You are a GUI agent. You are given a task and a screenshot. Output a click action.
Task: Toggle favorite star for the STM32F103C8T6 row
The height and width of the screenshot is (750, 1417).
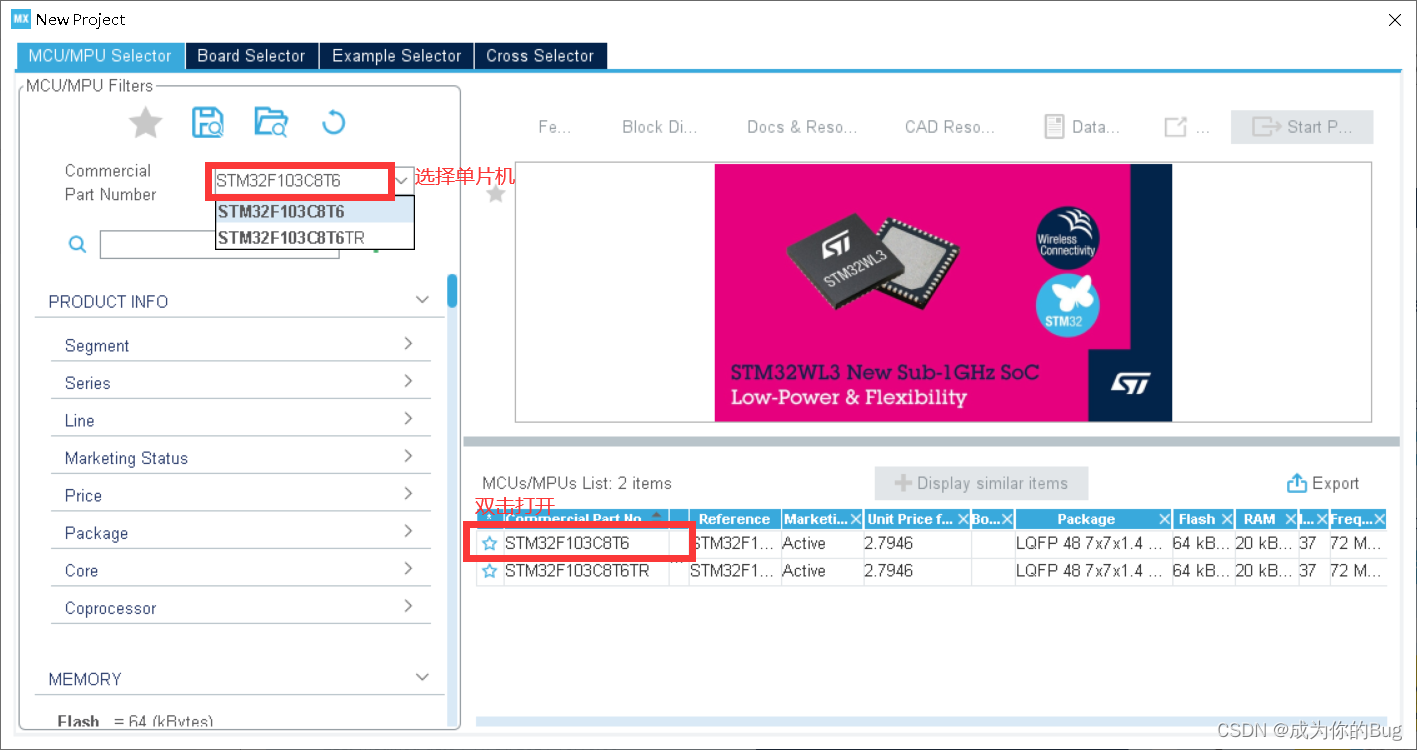click(489, 544)
